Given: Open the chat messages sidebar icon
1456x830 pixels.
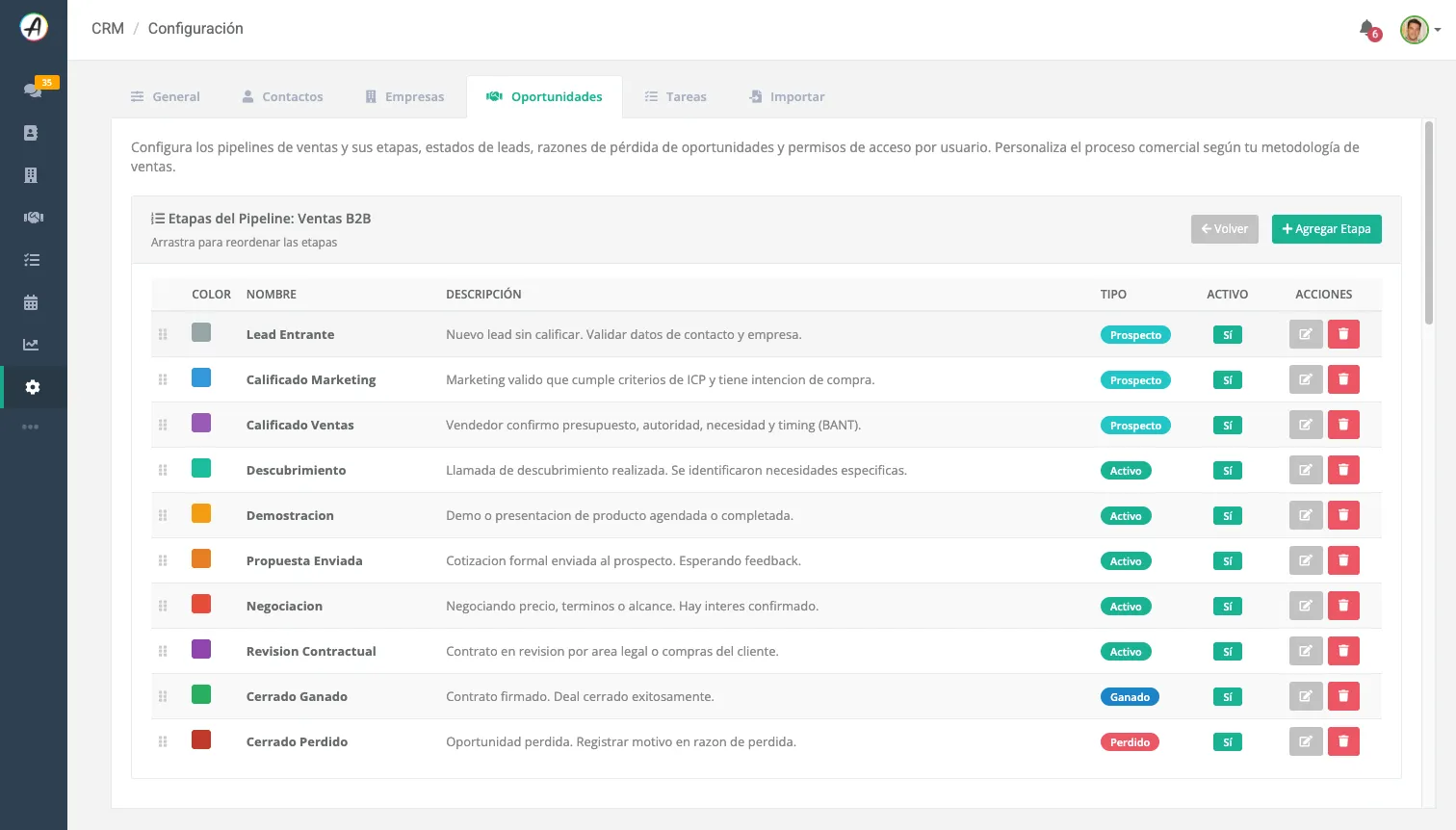Looking at the screenshot, I should [33, 90].
